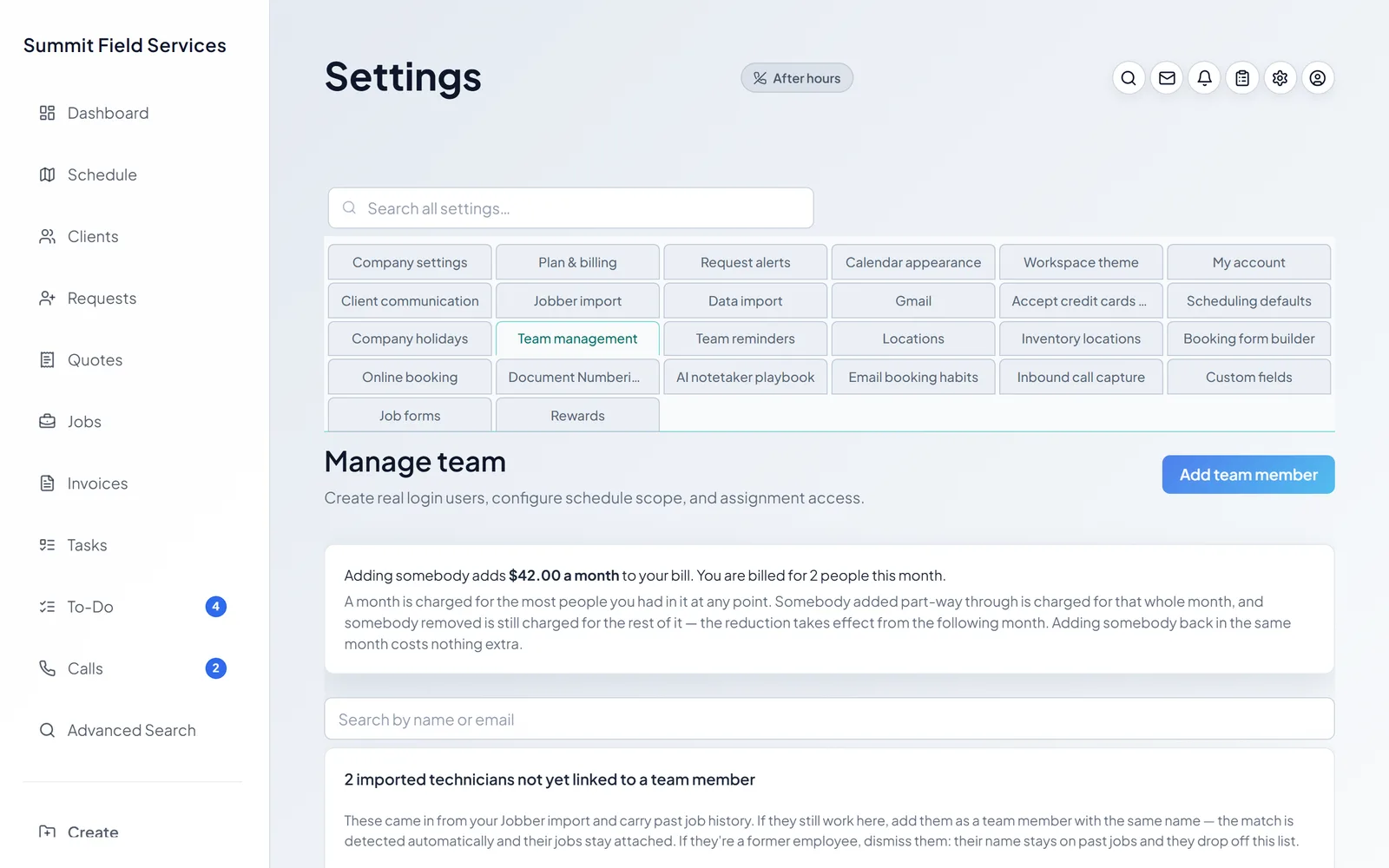Viewport: 1389px width, 868px height.
Task: Open the Job forms tab
Action: [x=410, y=415]
